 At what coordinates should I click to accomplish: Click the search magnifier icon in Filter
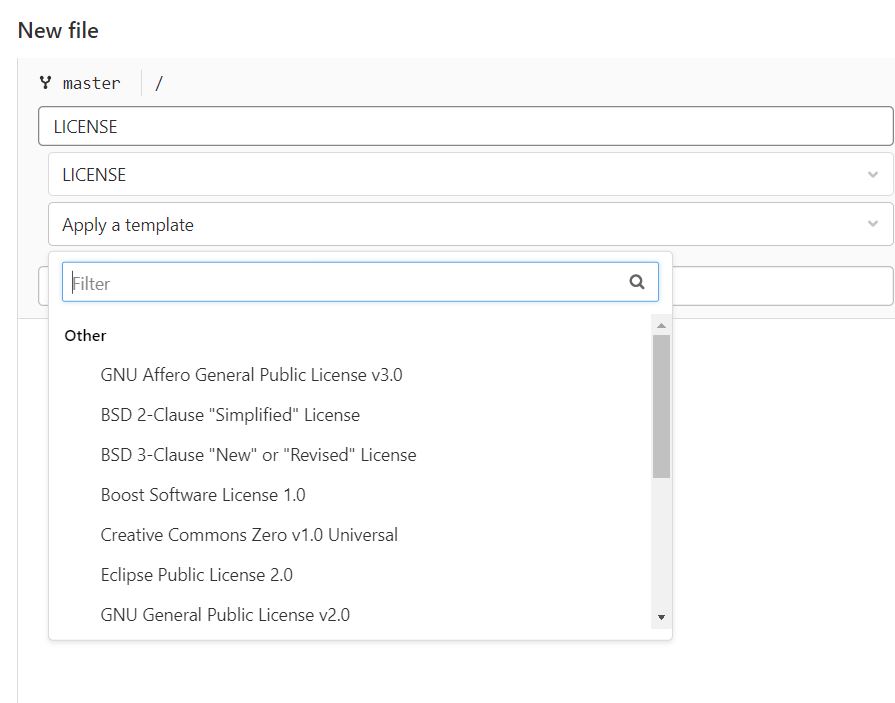point(637,282)
